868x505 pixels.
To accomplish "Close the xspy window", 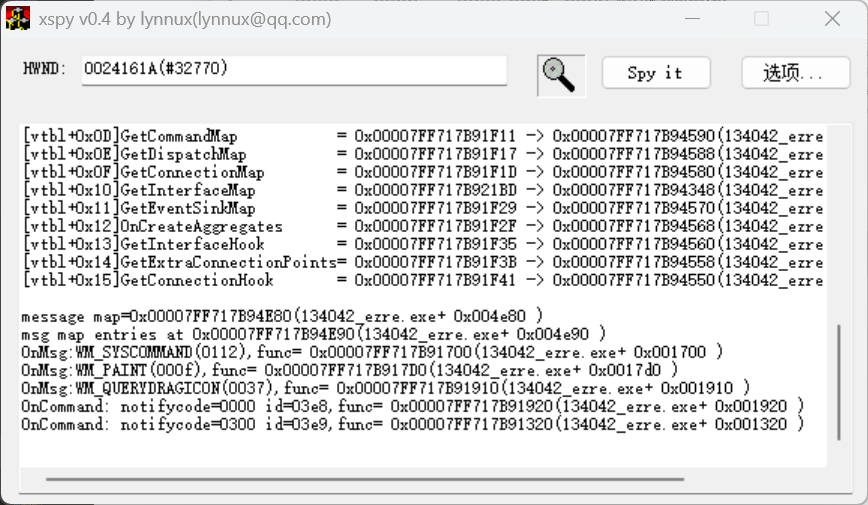I will tap(831, 19).
